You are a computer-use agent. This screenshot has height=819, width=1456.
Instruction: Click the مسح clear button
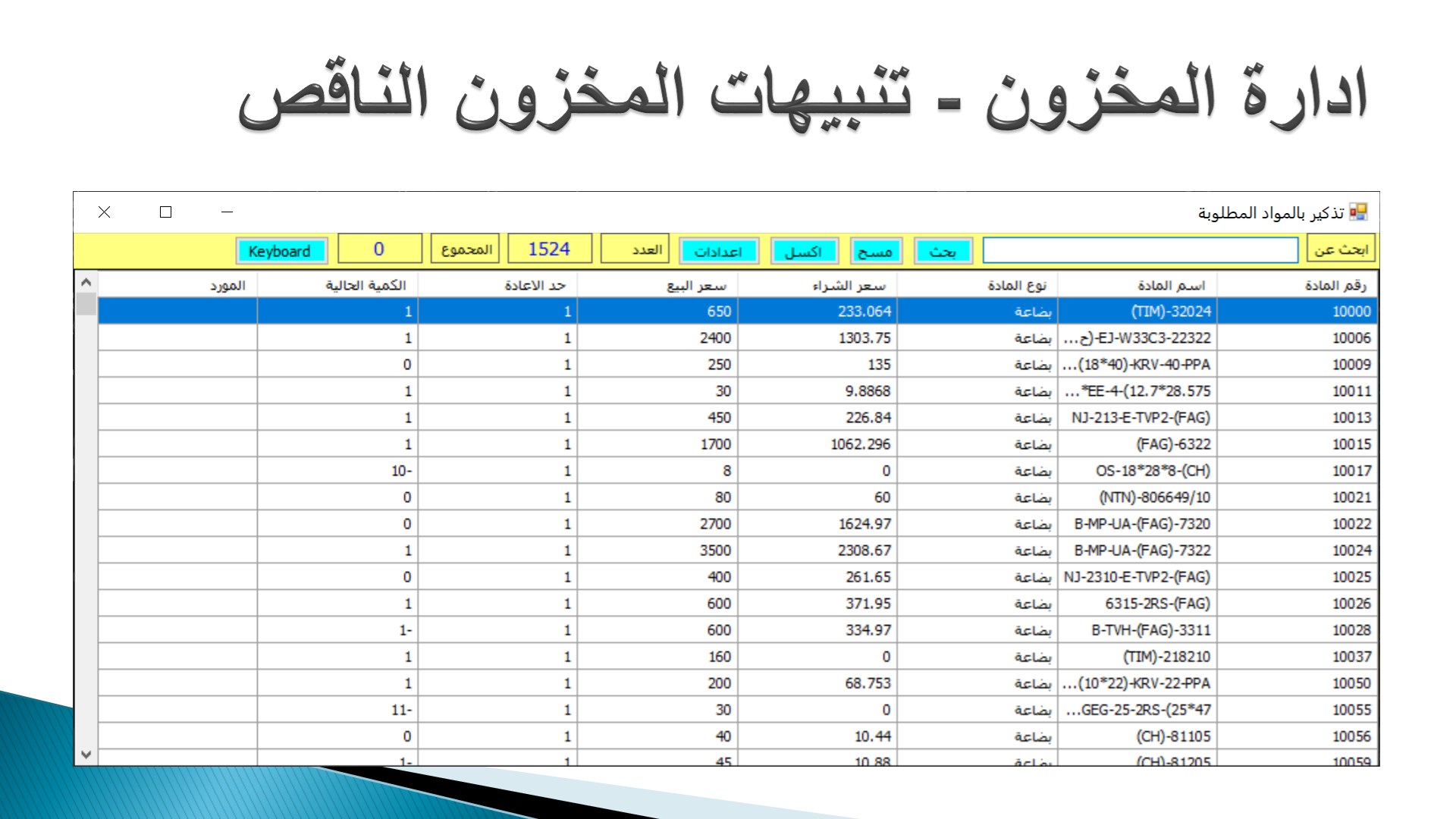875,251
